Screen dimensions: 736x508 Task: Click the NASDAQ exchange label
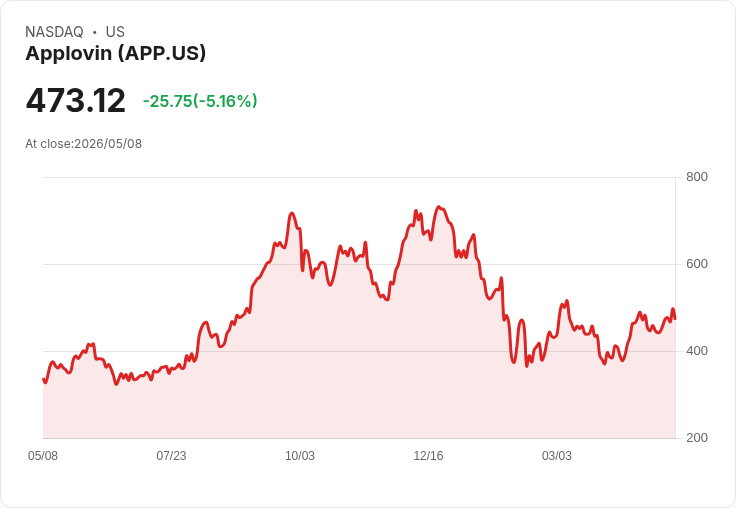[54, 32]
